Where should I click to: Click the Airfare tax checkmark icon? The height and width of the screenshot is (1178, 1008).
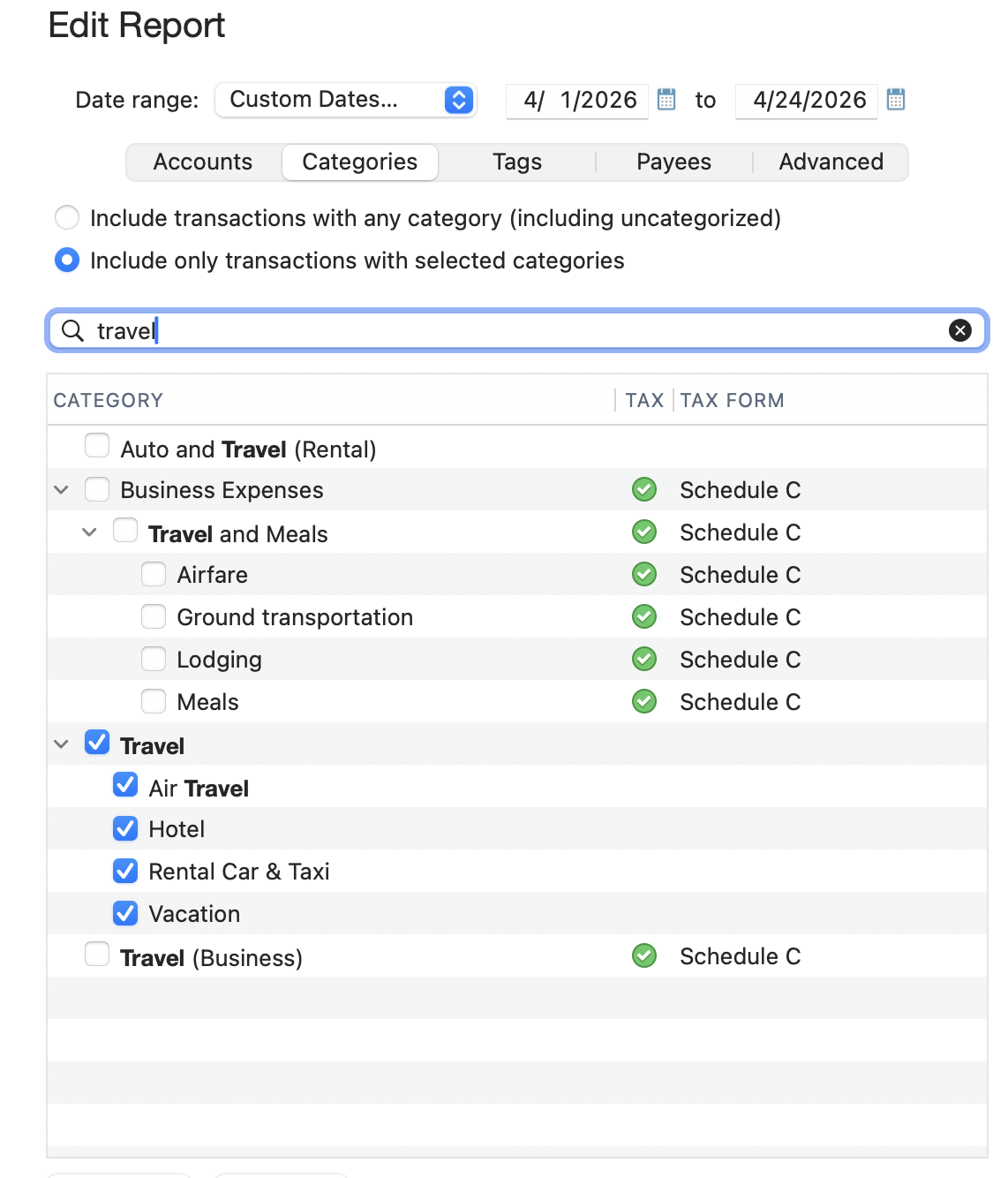(x=644, y=575)
